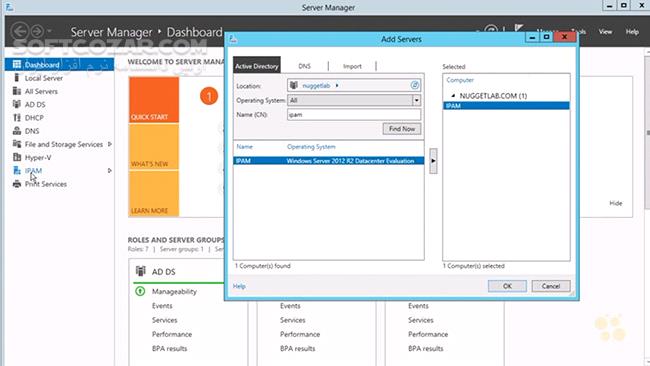Open the DNS role sidebar icon

coord(17,131)
